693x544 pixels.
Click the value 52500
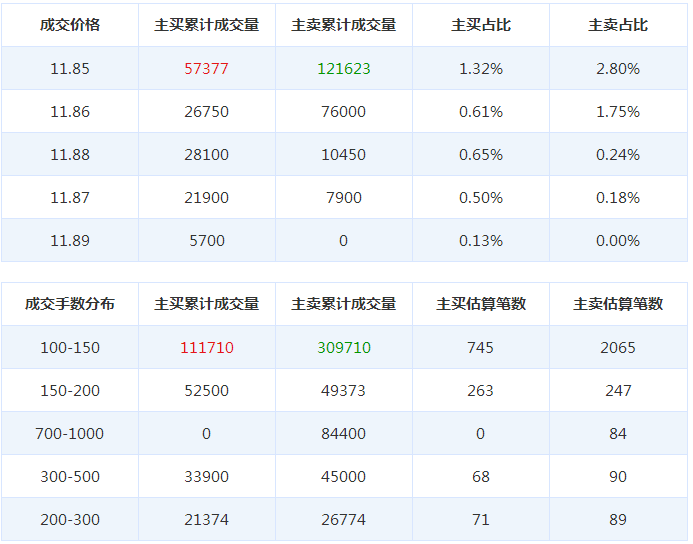(x=206, y=391)
